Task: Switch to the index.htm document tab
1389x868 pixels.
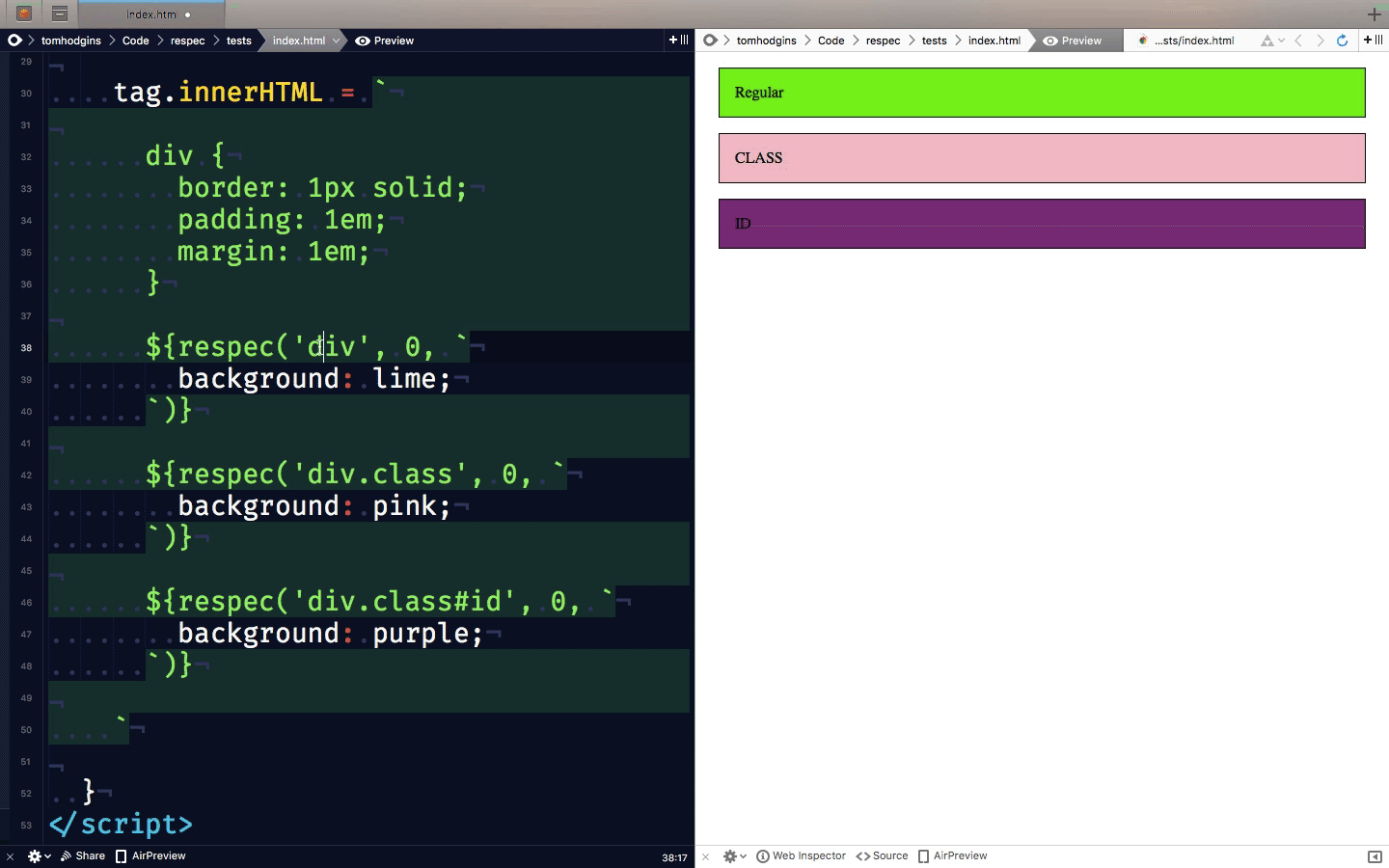Action: tap(151, 14)
